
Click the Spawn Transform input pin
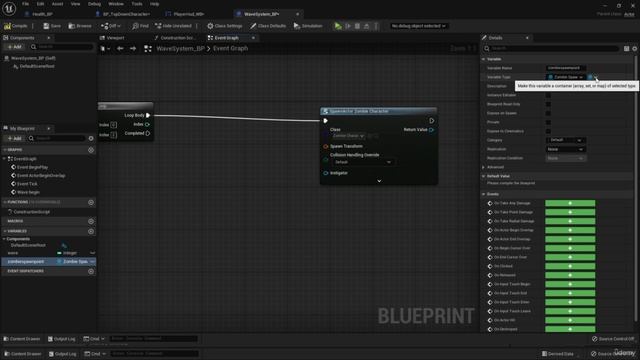[326, 146]
